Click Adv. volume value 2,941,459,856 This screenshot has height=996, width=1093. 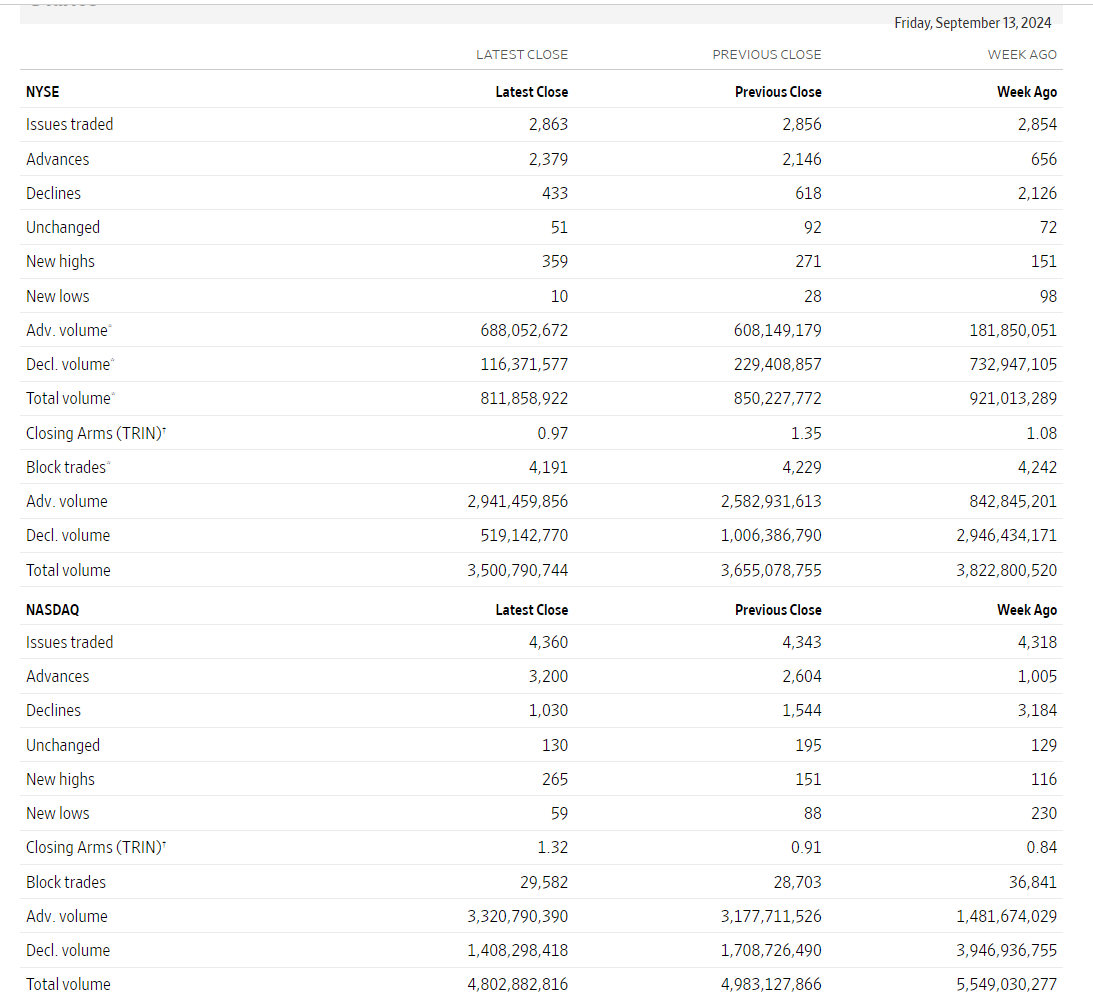(x=518, y=502)
